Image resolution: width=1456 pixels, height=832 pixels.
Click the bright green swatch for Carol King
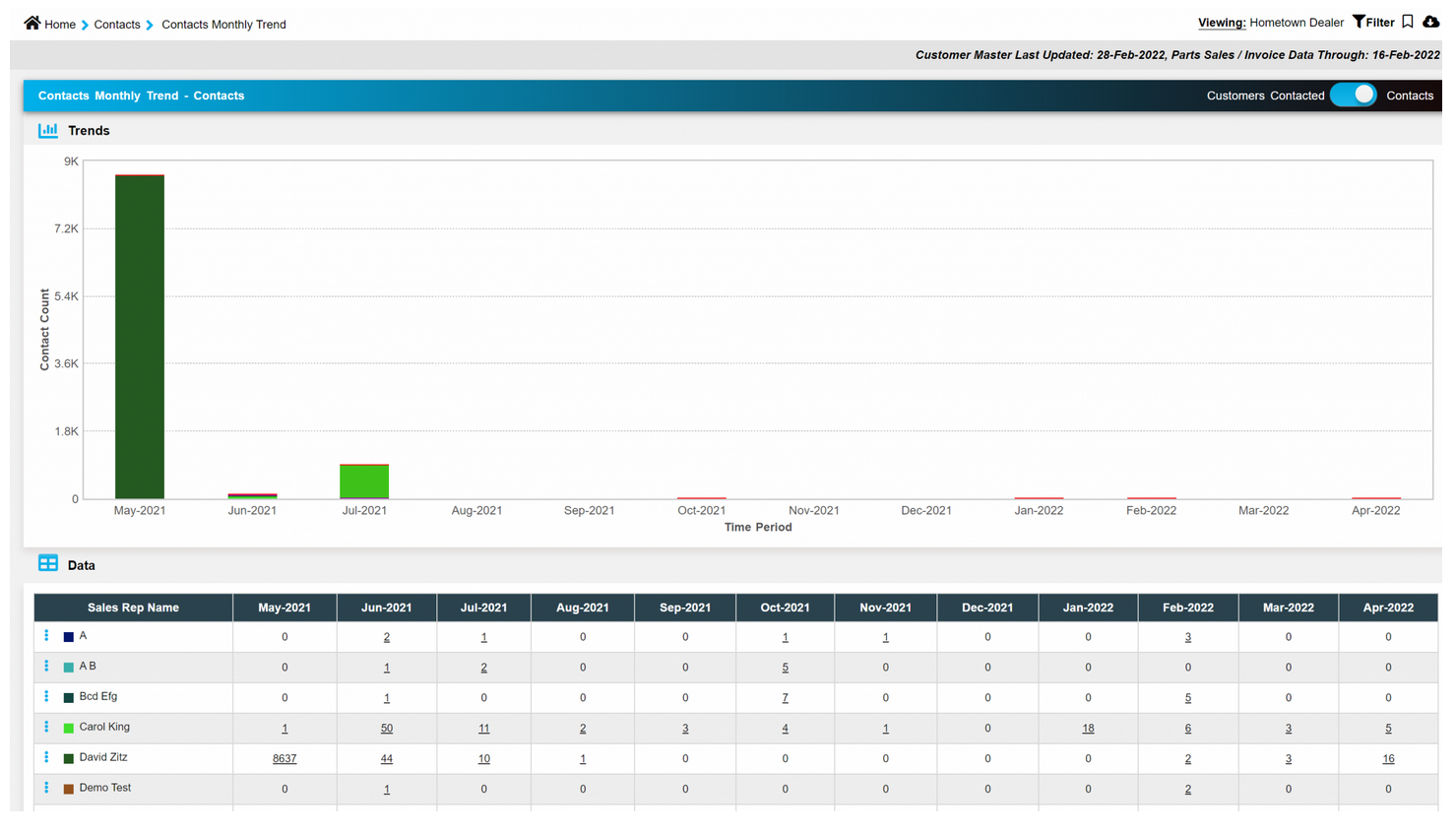click(69, 729)
